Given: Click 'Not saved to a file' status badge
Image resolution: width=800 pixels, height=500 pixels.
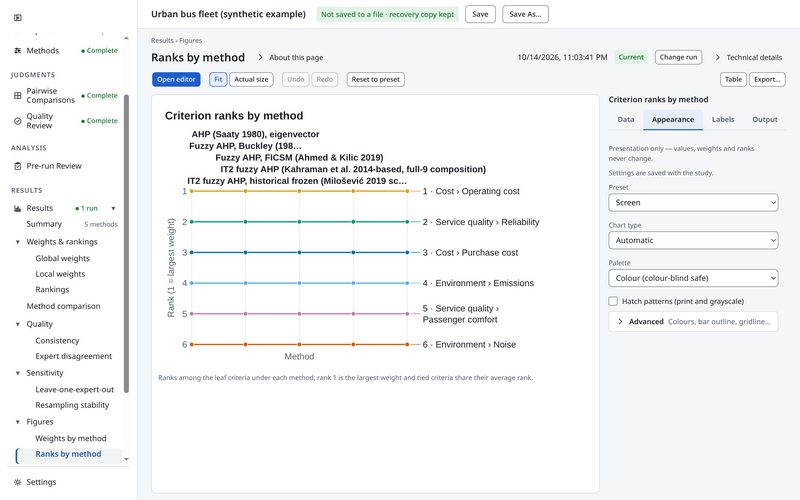Looking at the screenshot, I should [x=387, y=14].
